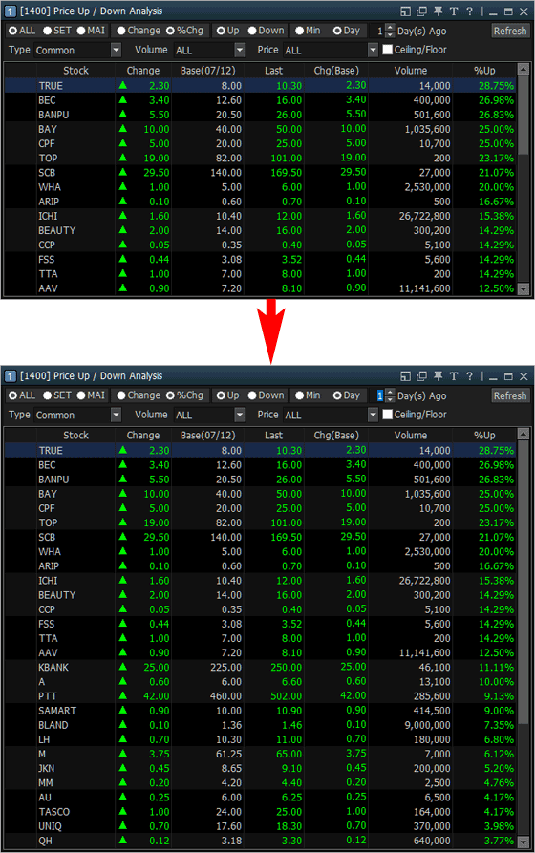
Task: Expand the Type Common dropdown in upper window
Action: click(x=116, y=50)
